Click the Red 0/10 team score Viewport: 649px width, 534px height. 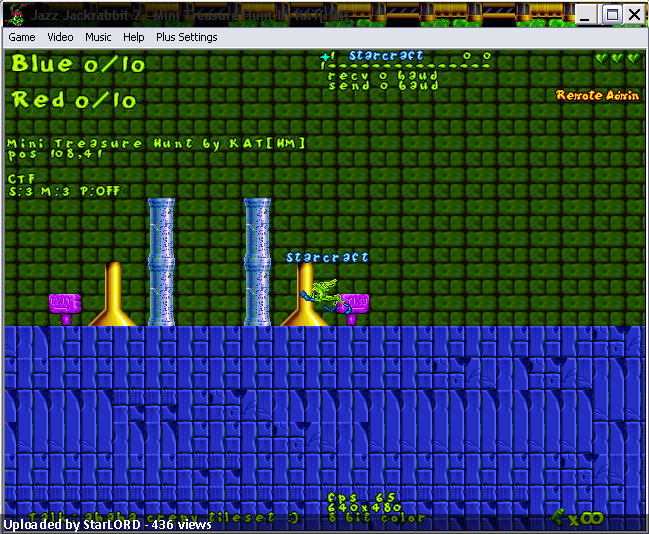74,100
